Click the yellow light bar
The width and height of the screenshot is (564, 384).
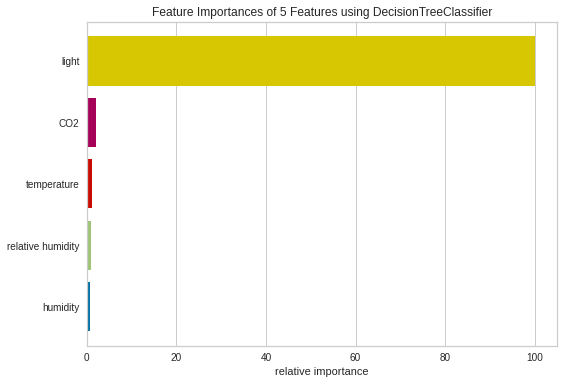311,61
